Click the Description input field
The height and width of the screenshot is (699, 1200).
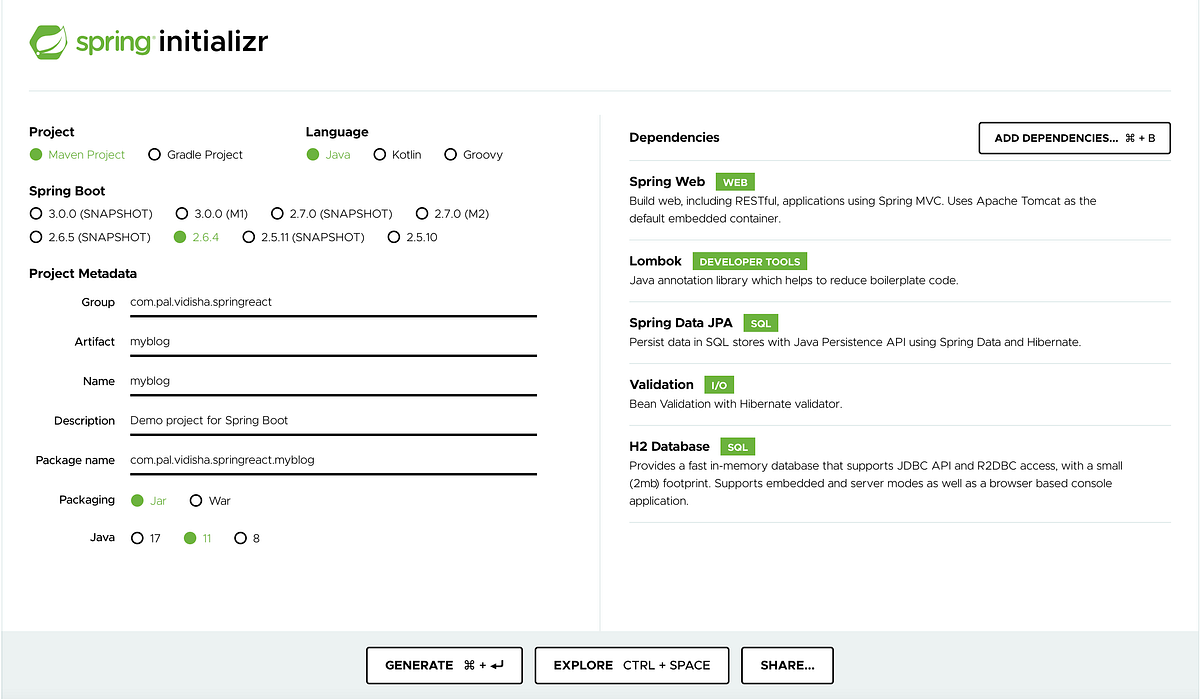click(330, 420)
